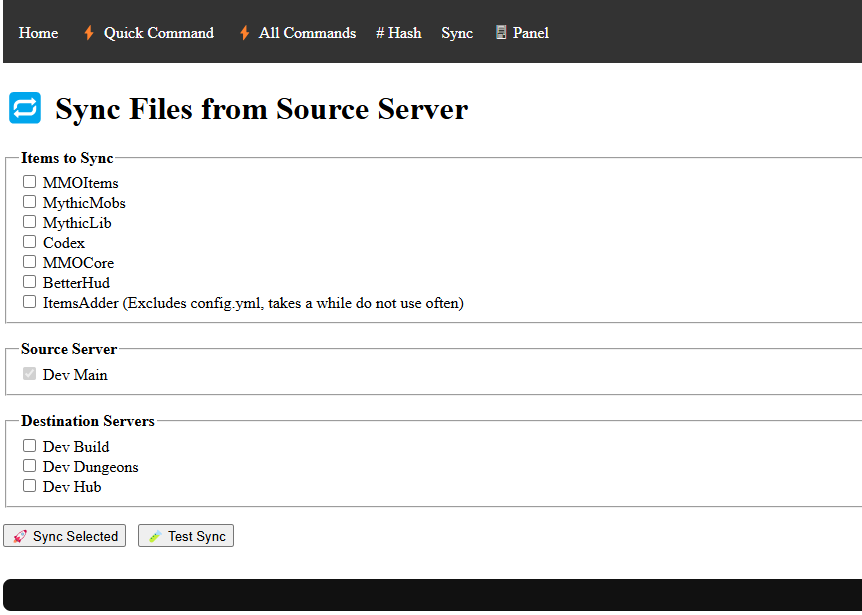Select the MythicLib sync item
The height and width of the screenshot is (615, 862).
click(x=30, y=222)
